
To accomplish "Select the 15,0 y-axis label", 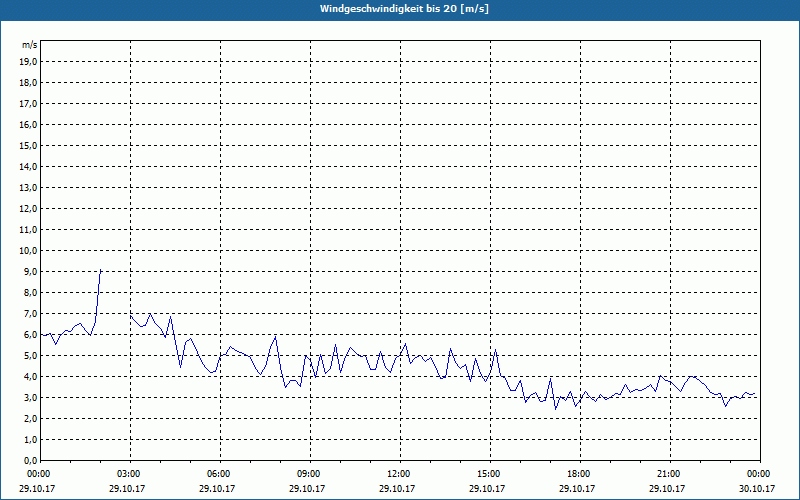I will [x=29, y=145].
